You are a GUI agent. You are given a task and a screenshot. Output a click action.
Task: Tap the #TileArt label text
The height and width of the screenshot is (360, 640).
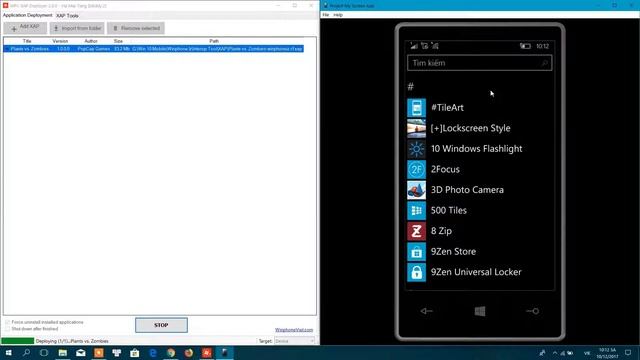tap(447, 108)
